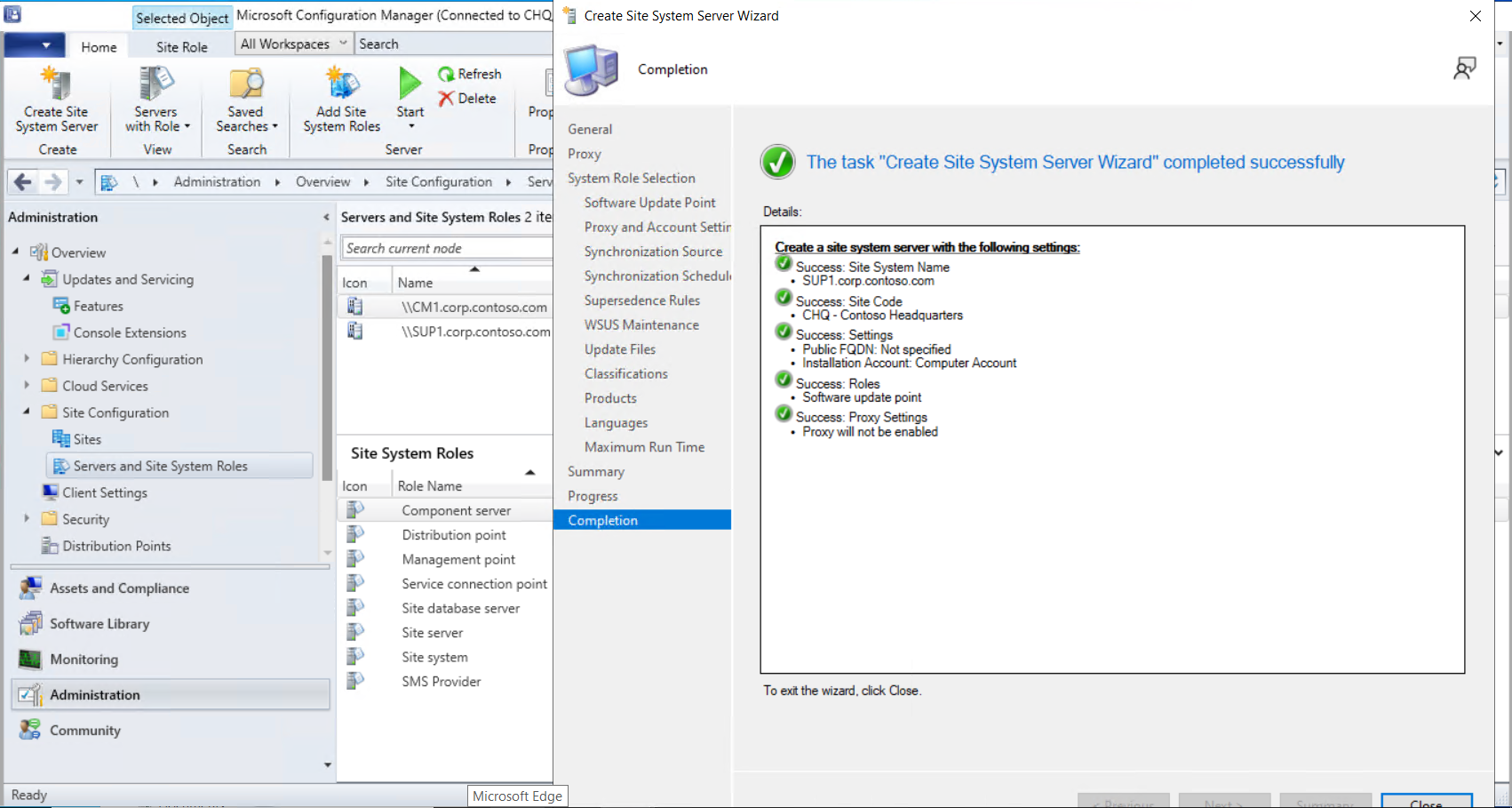Collapse the Site Configuration tree node
Viewport: 1512px width, 808px height.
[x=27, y=412]
